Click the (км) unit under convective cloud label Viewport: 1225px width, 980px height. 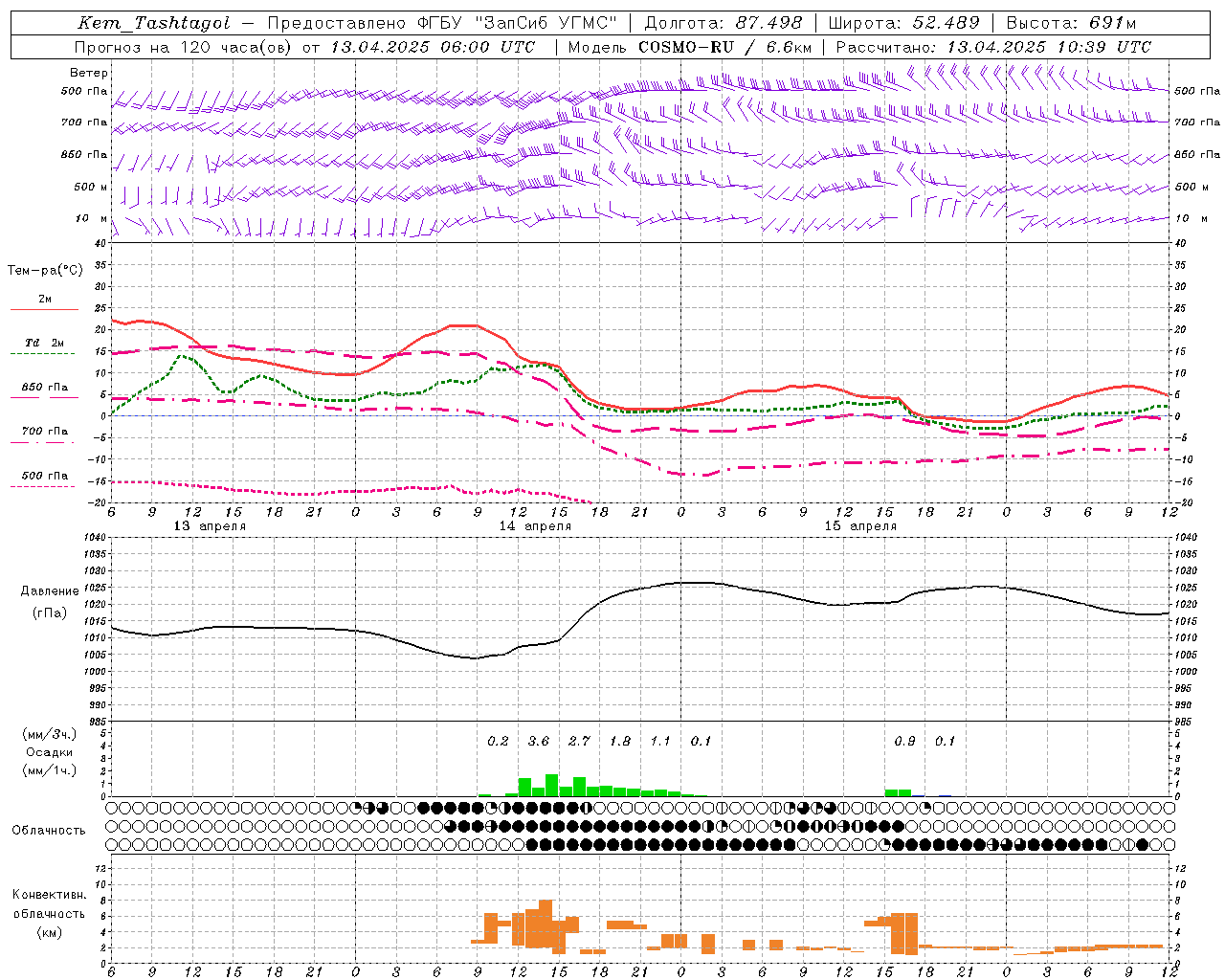pos(50,932)
